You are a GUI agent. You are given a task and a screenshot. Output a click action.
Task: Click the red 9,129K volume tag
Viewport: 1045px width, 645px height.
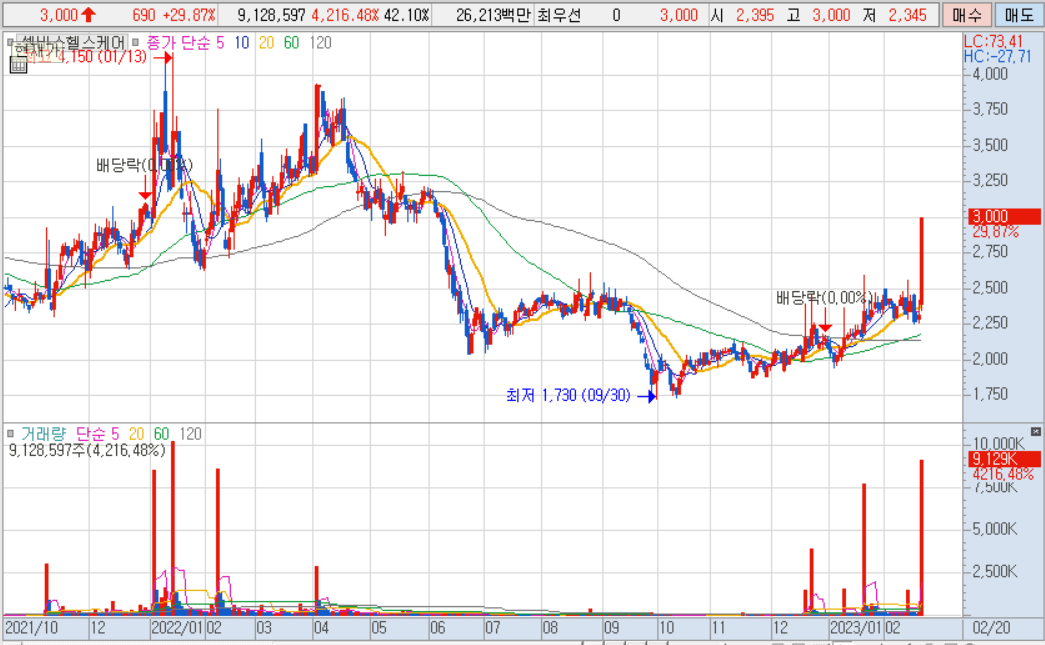point(1004,459)
